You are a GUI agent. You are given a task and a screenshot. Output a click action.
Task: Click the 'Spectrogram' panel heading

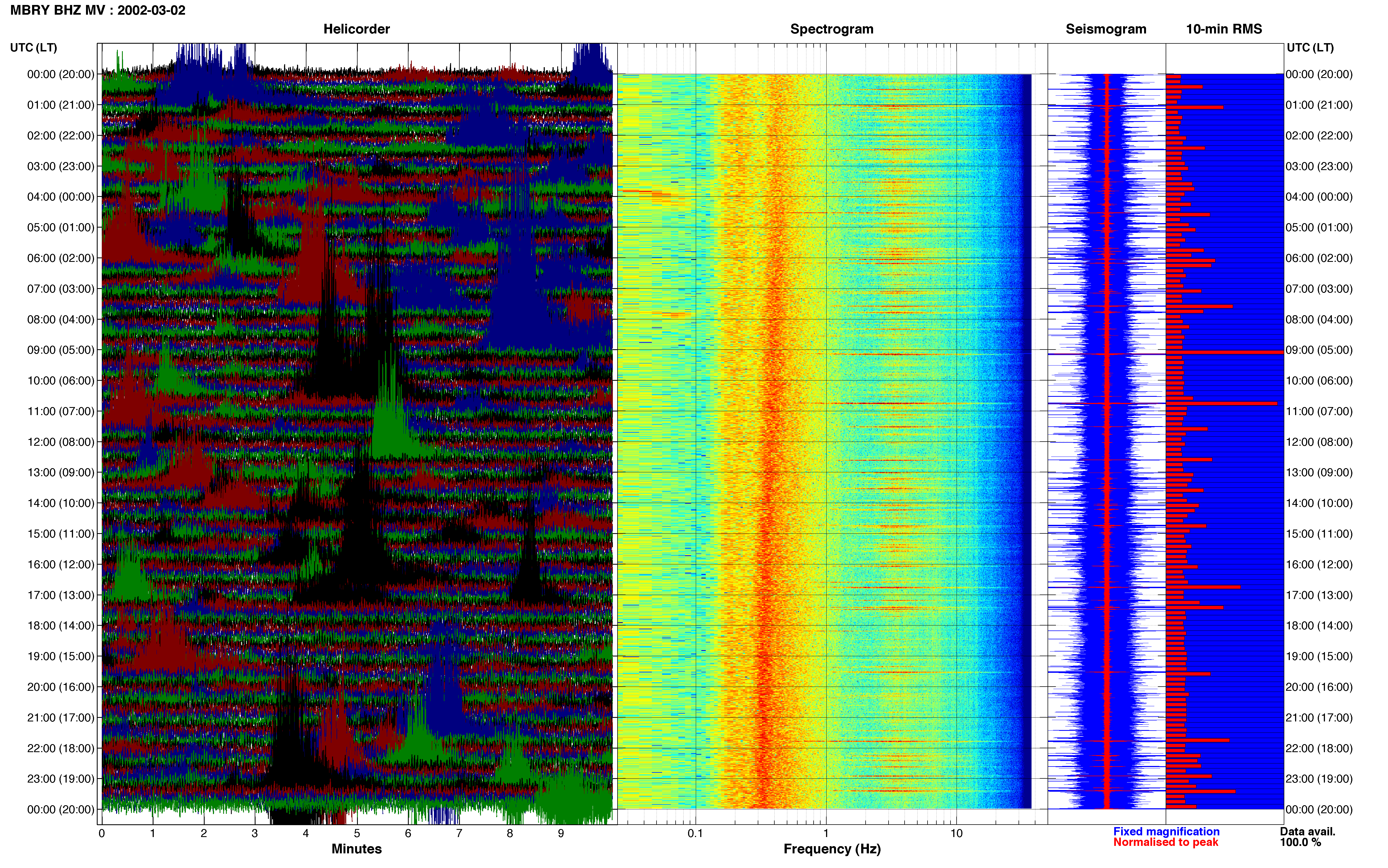click(832, 29)
